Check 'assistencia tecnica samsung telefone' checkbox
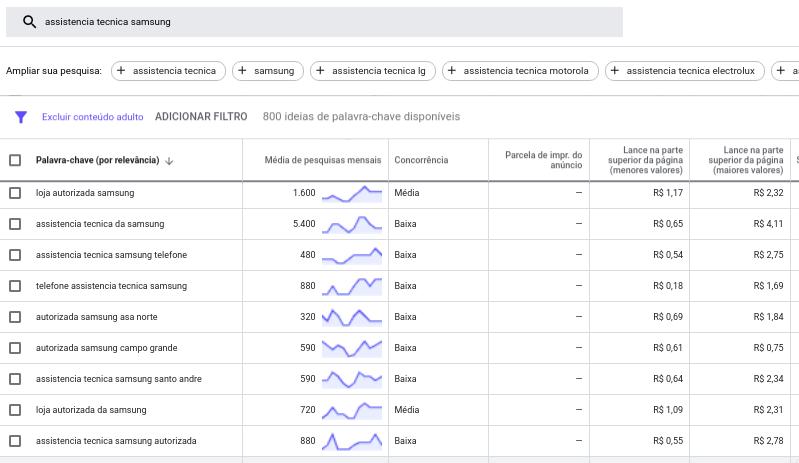Screen dimensions: 799x463 point(15,255)
